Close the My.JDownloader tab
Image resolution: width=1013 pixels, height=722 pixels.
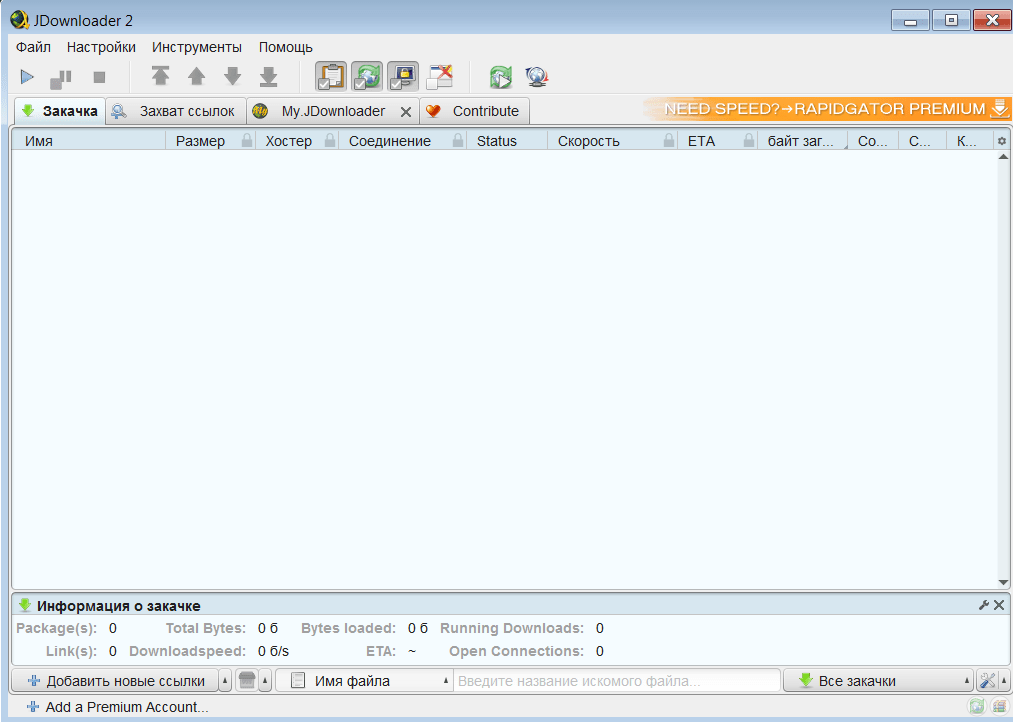pos(406,112)
